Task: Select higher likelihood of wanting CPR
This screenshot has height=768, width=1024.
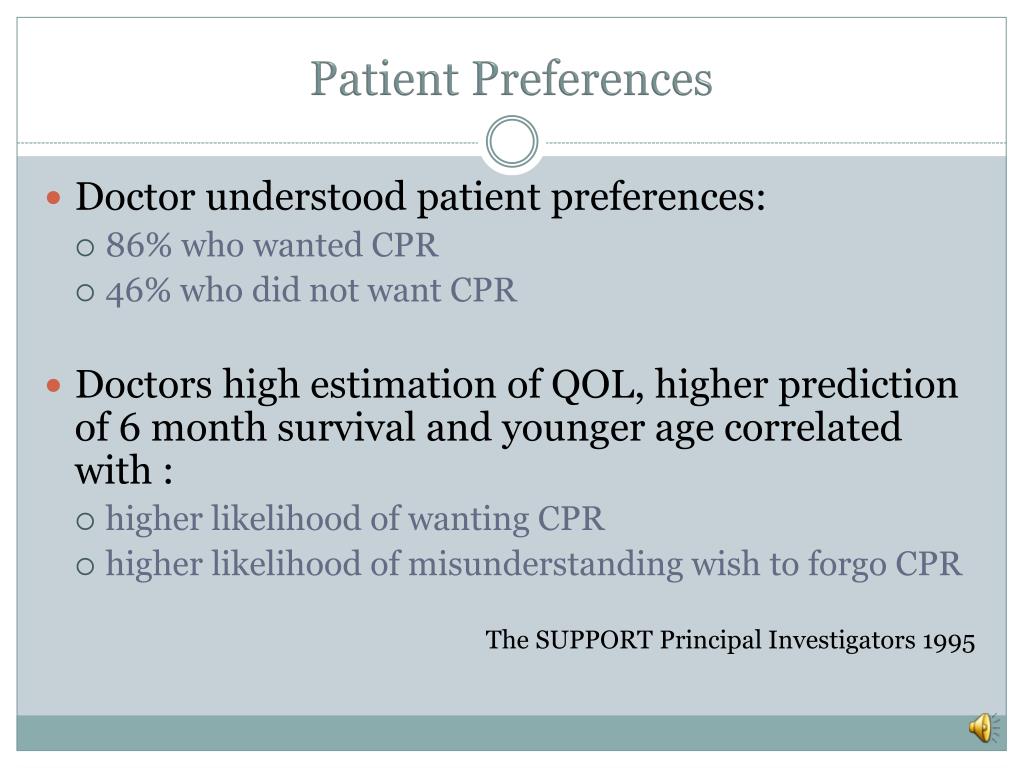Action: pos(355,519)
